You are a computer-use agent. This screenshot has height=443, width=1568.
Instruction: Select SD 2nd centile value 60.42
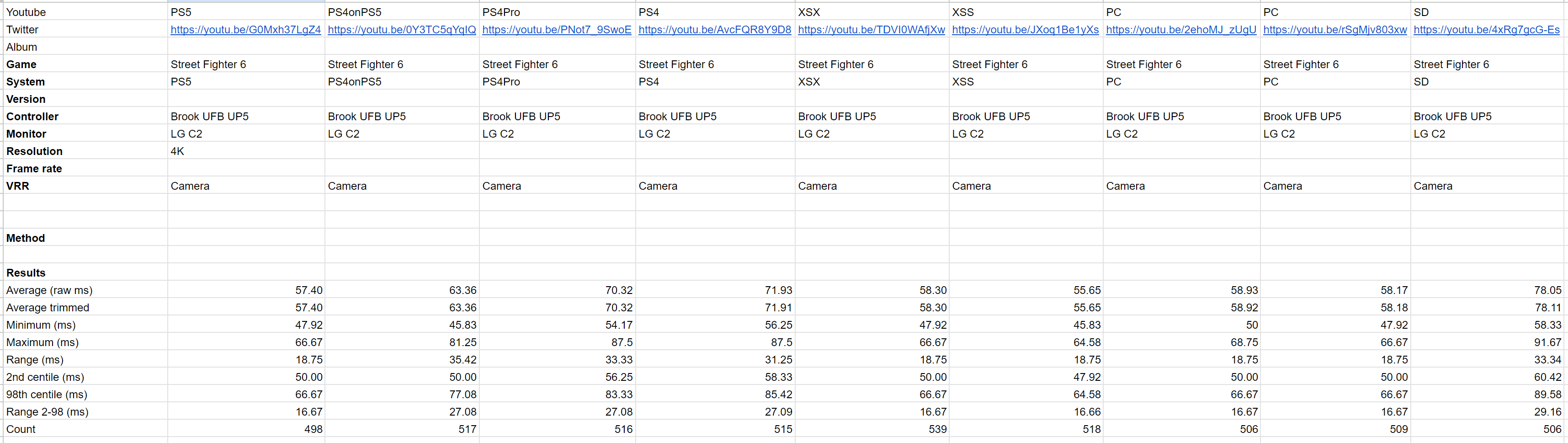pos(1487,377)
